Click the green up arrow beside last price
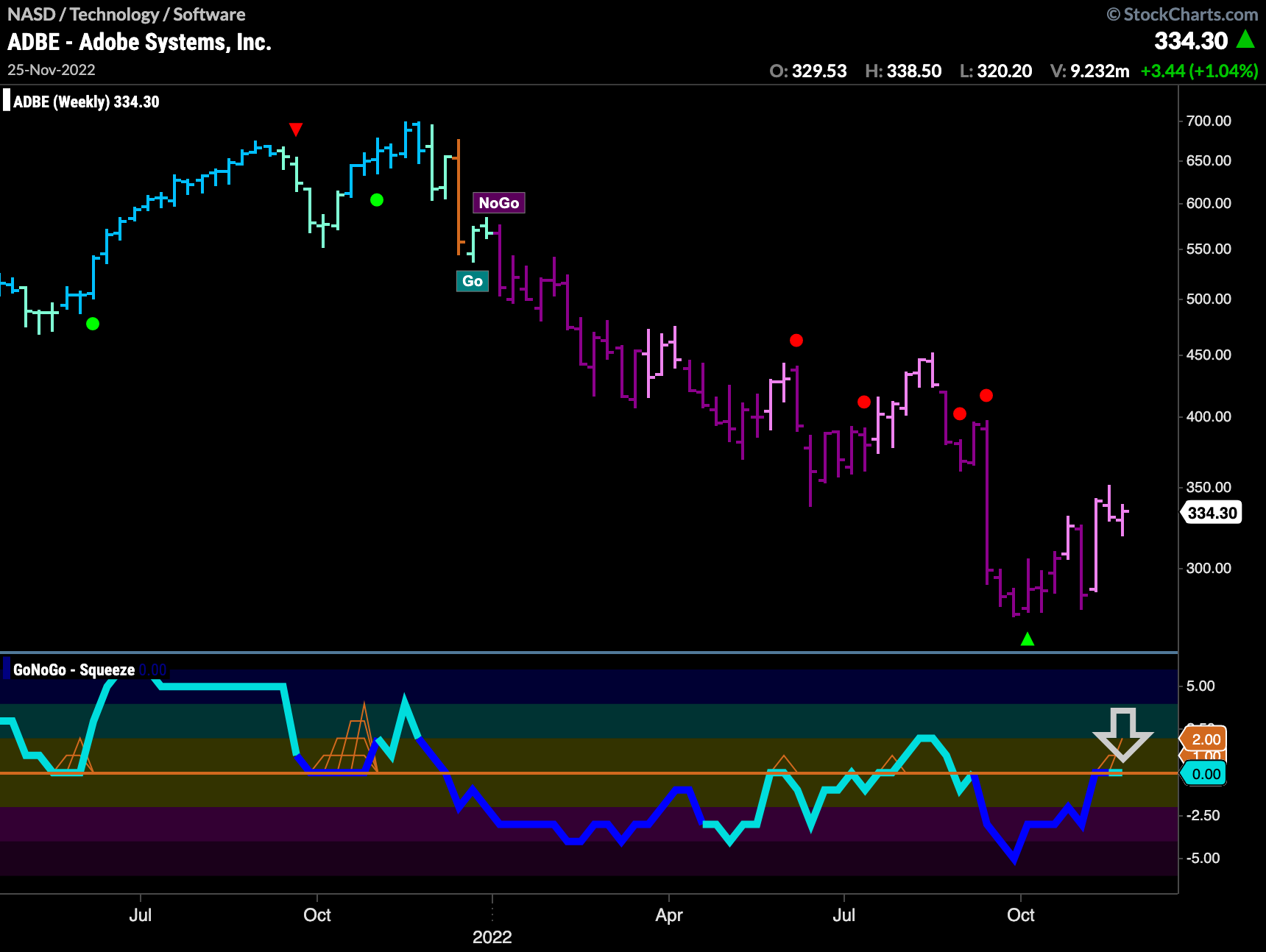 [1245, 39]
